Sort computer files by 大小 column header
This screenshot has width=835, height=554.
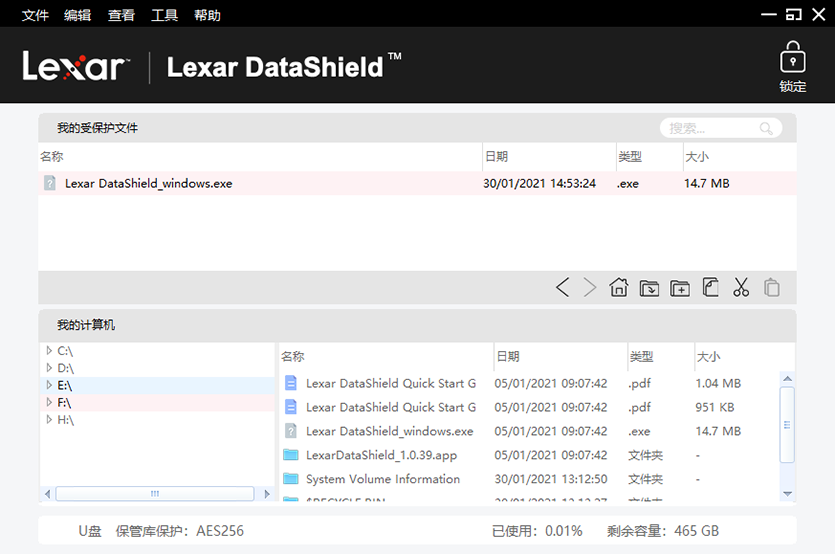tap(709, 356)
